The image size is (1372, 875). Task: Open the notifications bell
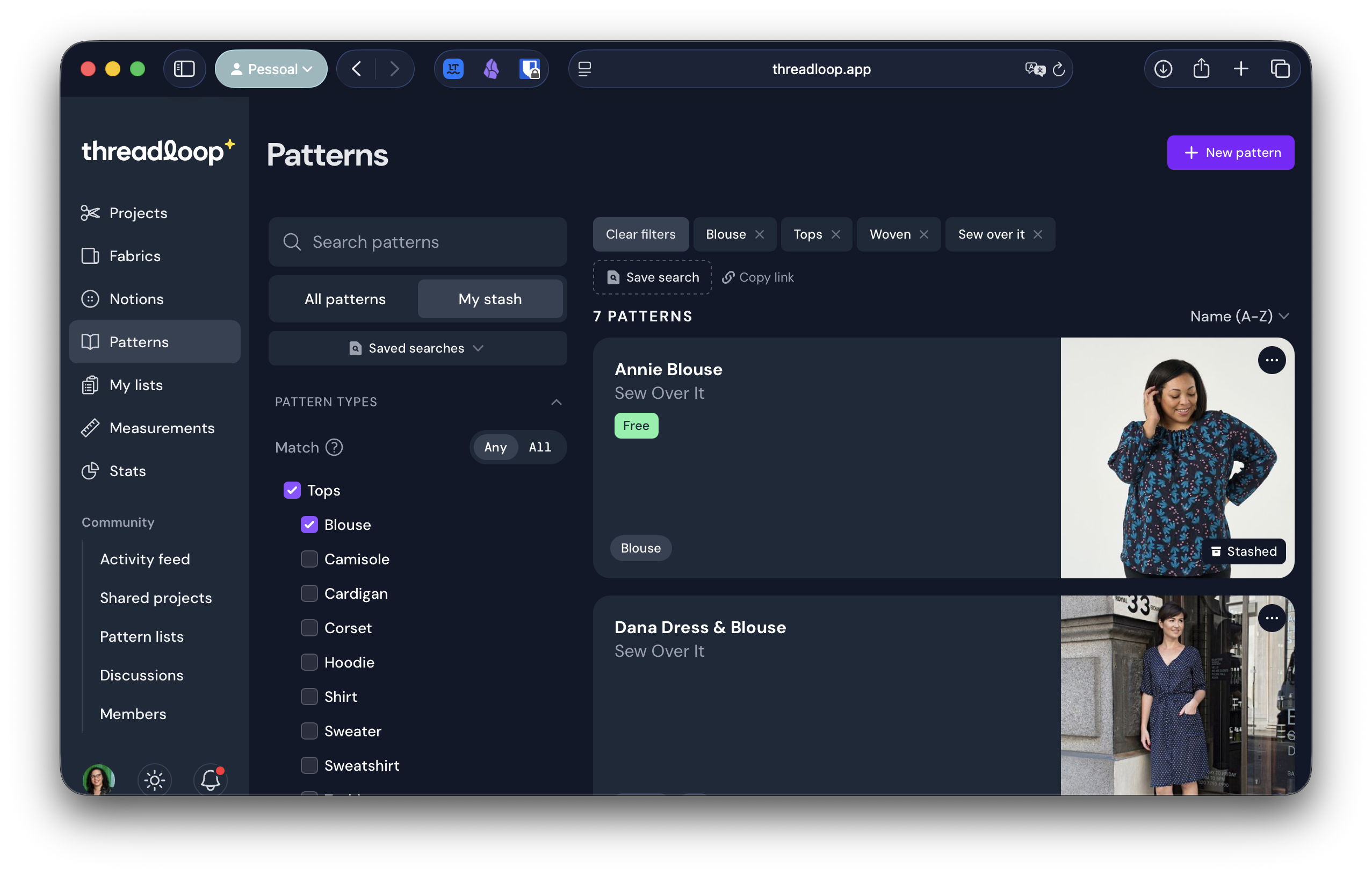point(210,779)
